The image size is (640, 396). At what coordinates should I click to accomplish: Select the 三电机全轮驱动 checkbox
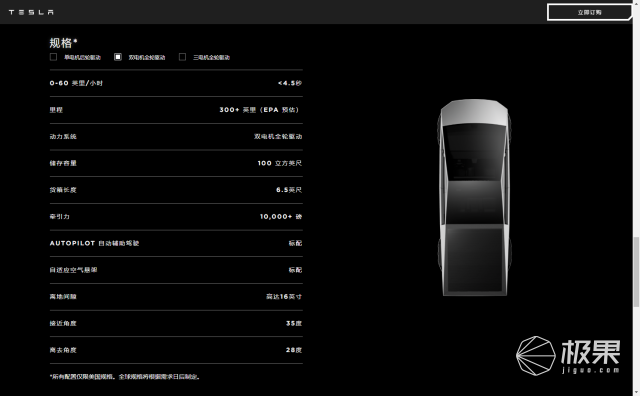(182, 57)
